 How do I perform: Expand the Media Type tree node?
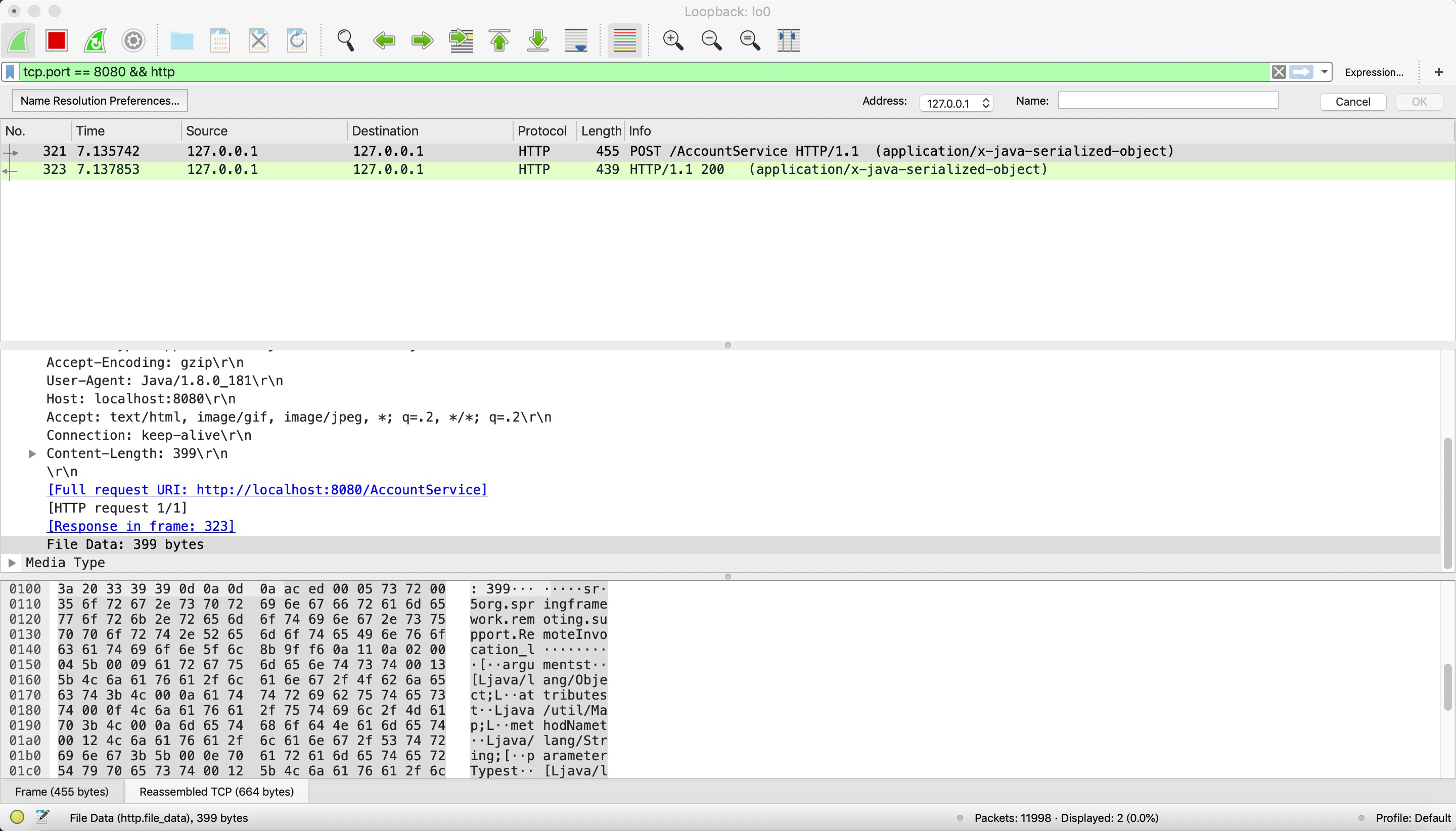point(12,563)
